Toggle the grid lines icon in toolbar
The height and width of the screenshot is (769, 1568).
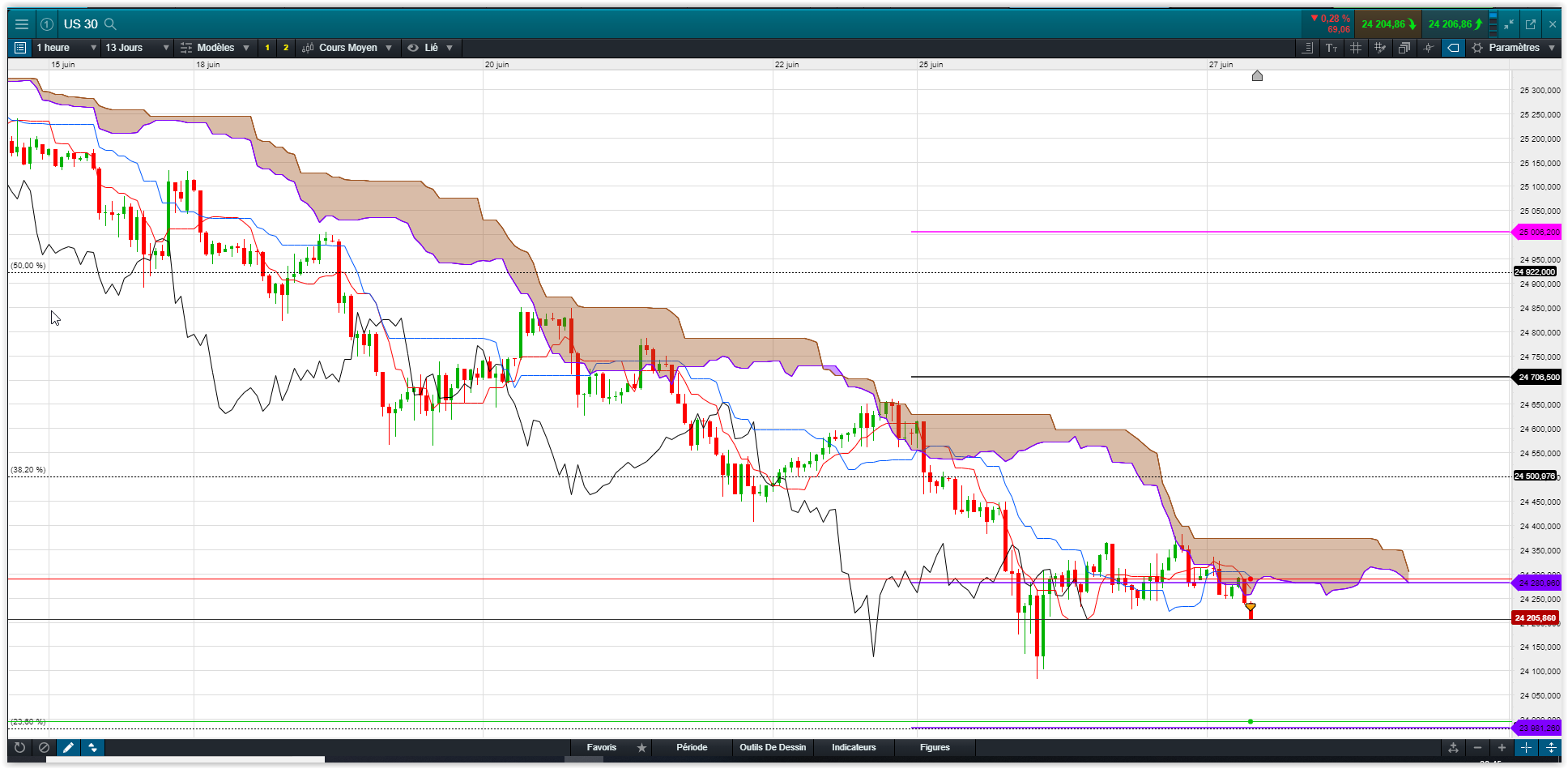[x=1356, y=48]
